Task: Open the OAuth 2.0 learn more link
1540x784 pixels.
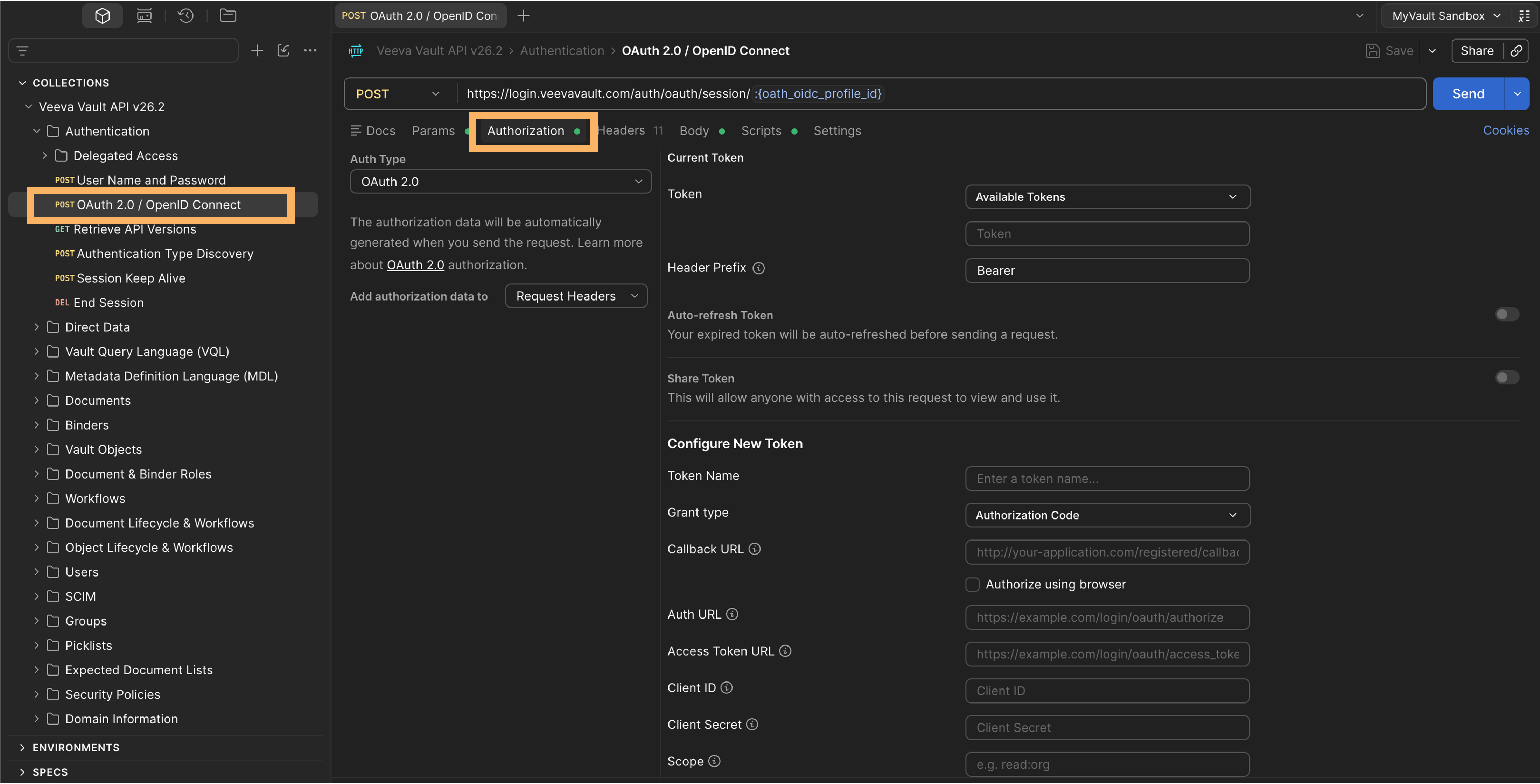Action: (x=415, y=265)
